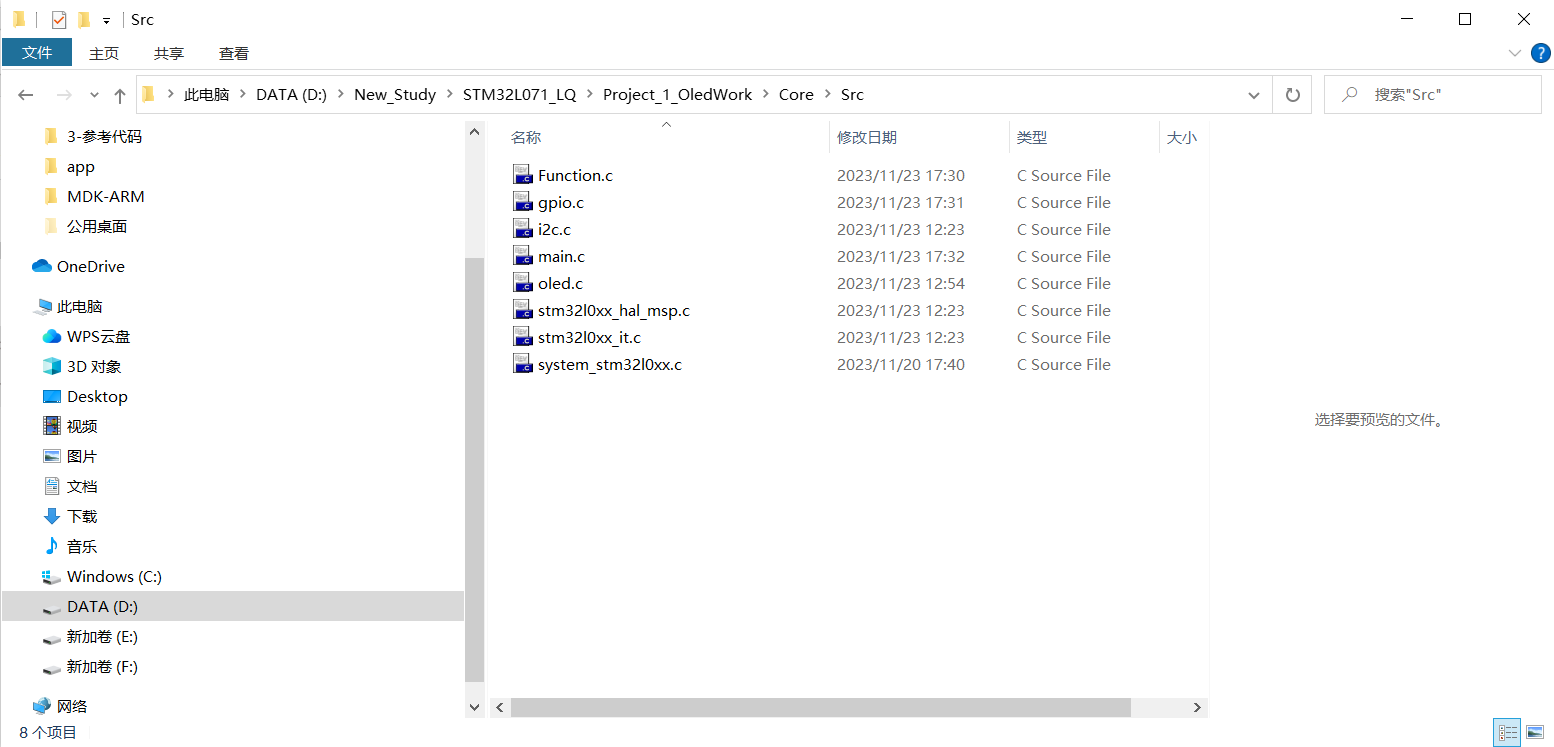Select the main.c file icon
Viewport: 1554px width, 747px height.
[522, 256]
